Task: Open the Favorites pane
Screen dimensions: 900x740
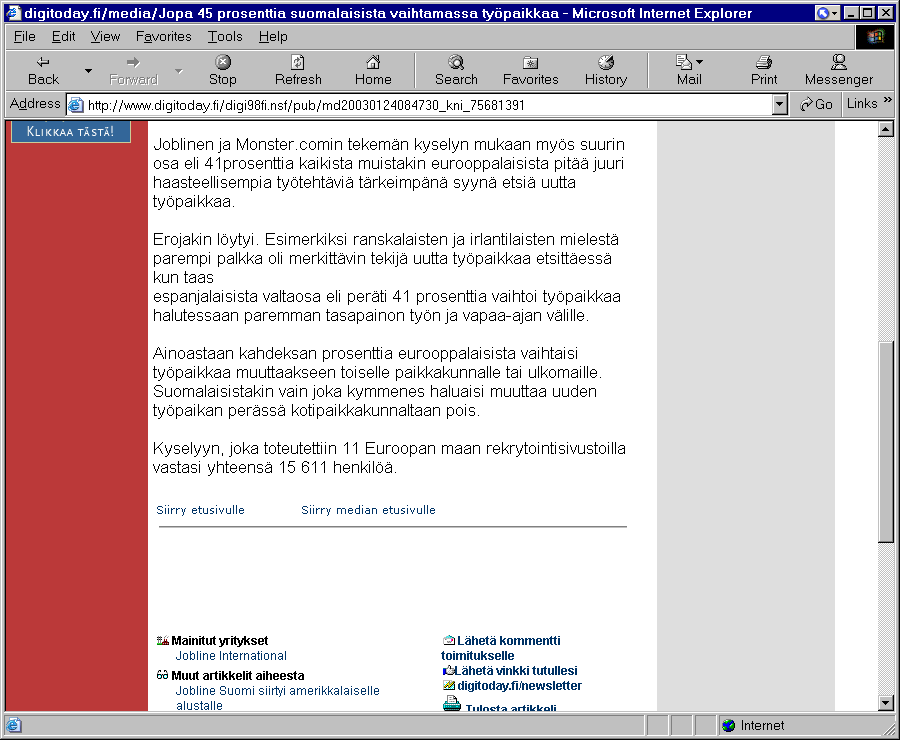Action: [530, 71]
